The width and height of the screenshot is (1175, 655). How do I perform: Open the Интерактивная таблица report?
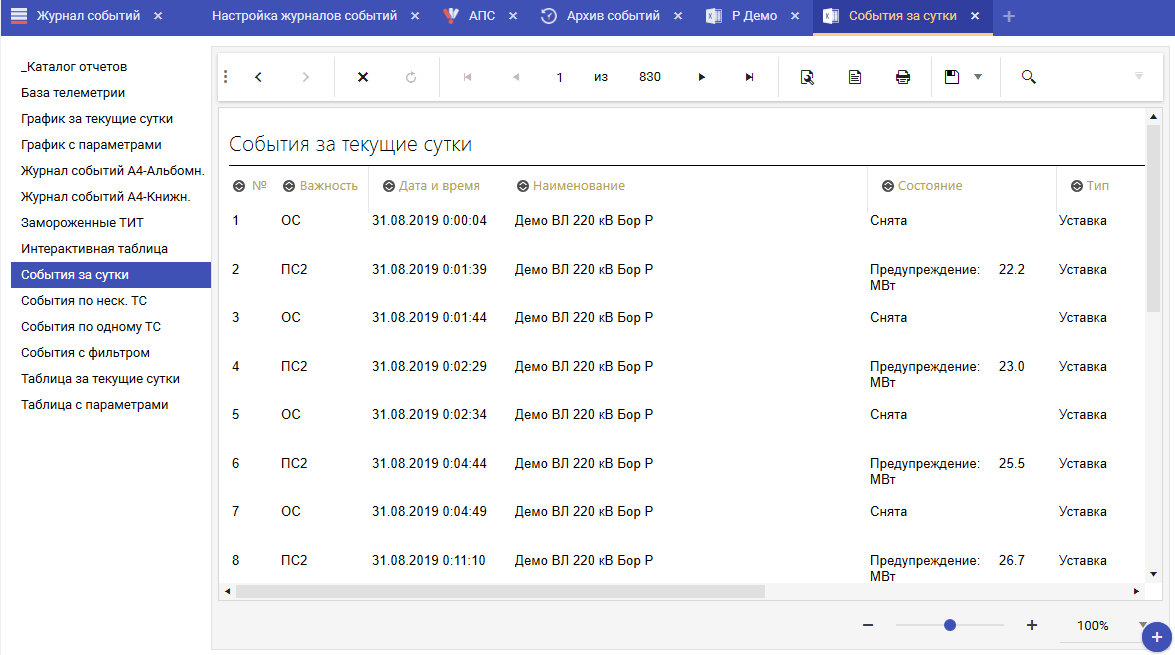(x=94, y=249)
